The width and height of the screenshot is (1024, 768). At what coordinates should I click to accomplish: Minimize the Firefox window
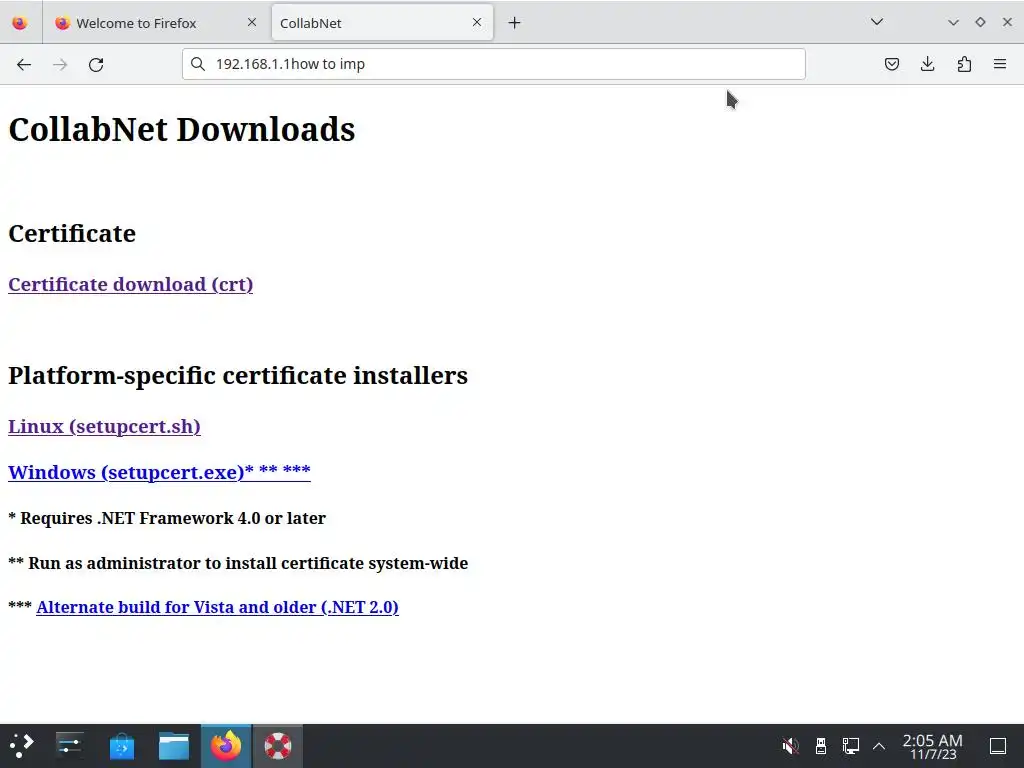pyautogui.click(x=953, y=22)
